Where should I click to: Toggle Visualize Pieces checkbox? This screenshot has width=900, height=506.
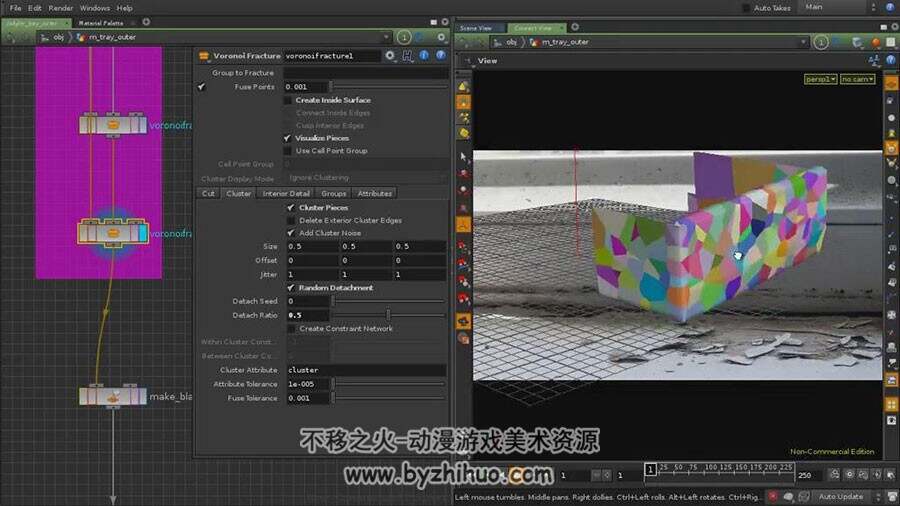pyautogui.click(x=288, y=138)
